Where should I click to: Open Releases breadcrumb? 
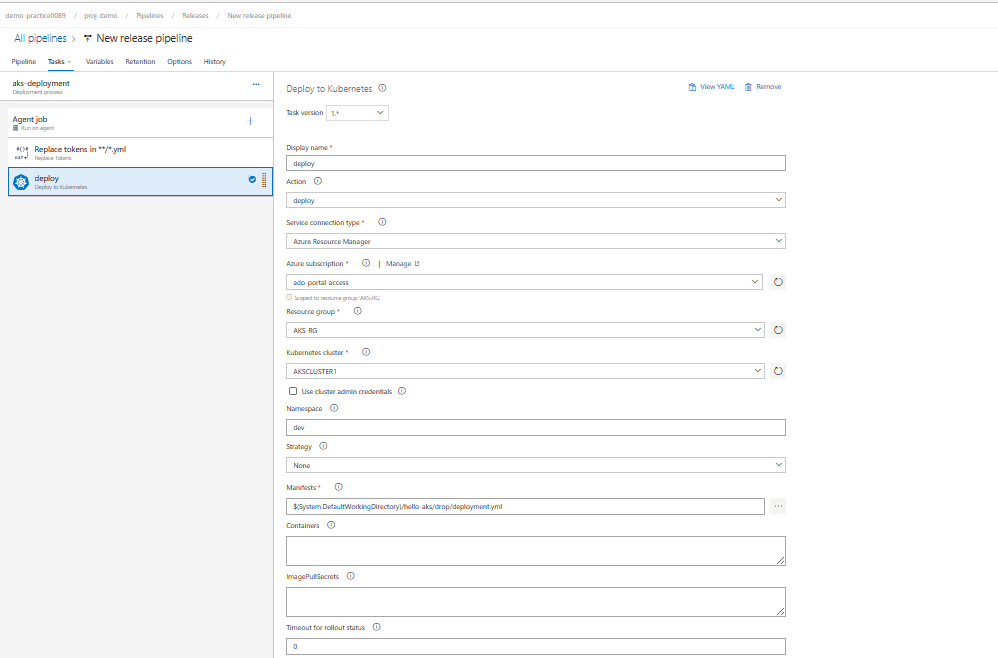pyautogui.click(x=195, y=15)
